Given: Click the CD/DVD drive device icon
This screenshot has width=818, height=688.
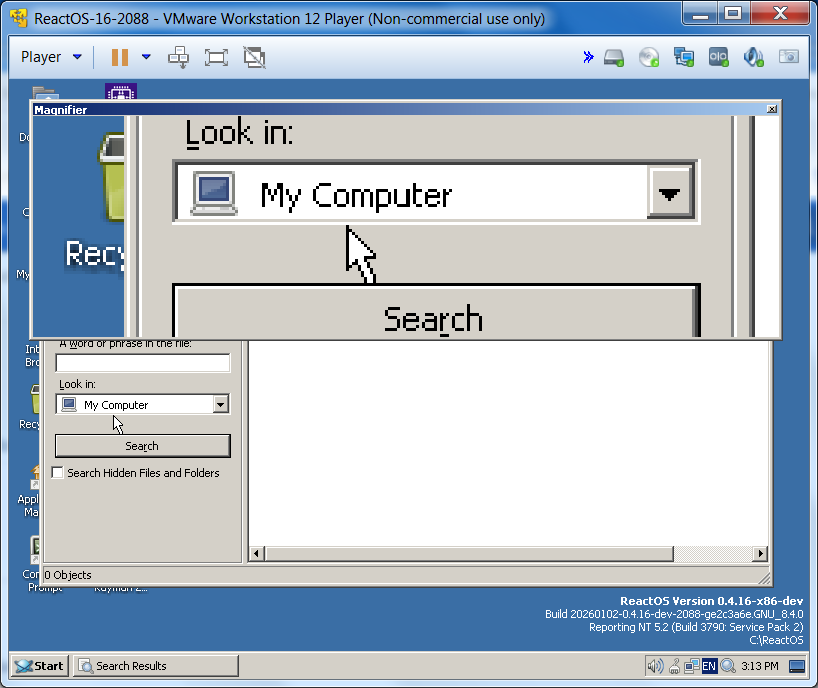Looking at the screenshot, I should tap(649, 57).
